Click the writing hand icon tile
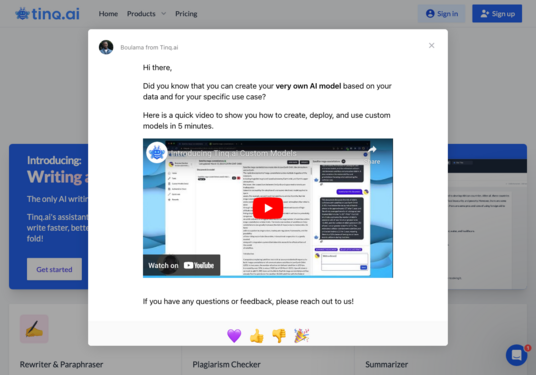The image size is (536, 375). [x=34, y=329]
